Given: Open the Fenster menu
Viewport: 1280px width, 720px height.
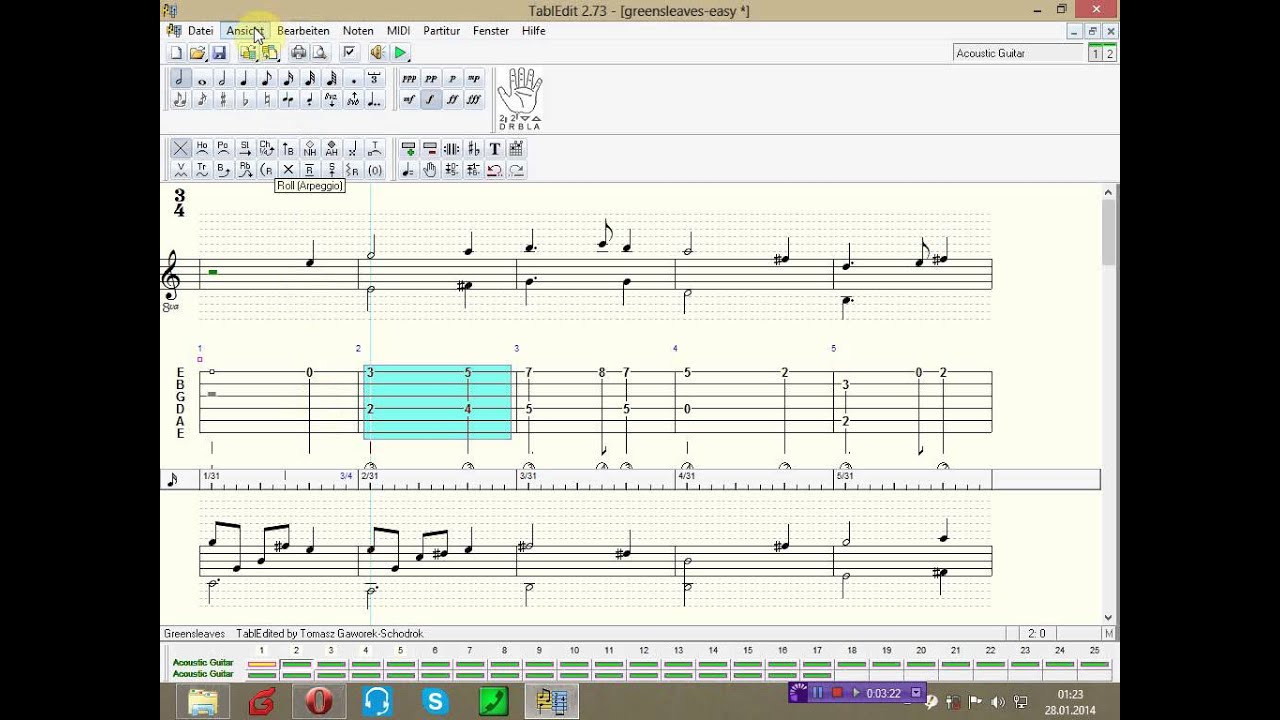Looking at the screenshot, I should pos(491,31).
